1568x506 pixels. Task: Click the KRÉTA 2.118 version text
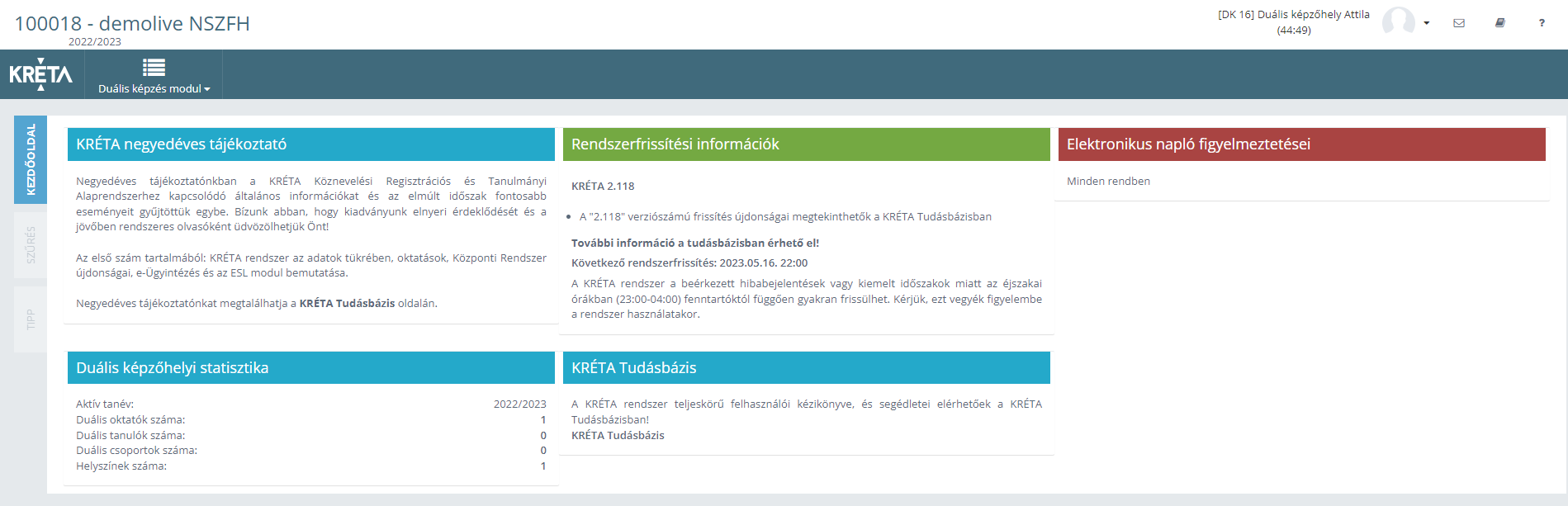click(603, 187)
